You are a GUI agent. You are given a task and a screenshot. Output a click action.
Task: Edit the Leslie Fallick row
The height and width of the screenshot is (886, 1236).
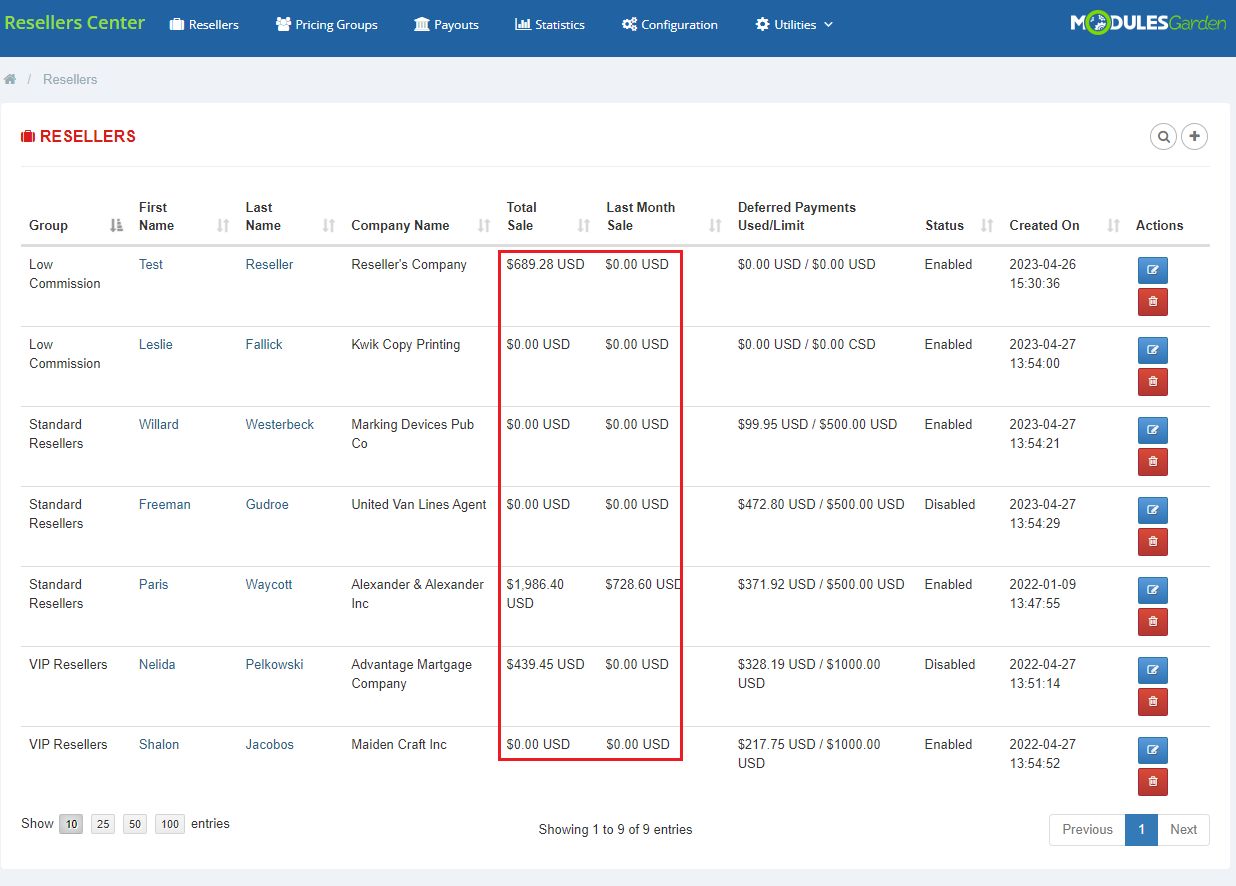(1153, 350)
